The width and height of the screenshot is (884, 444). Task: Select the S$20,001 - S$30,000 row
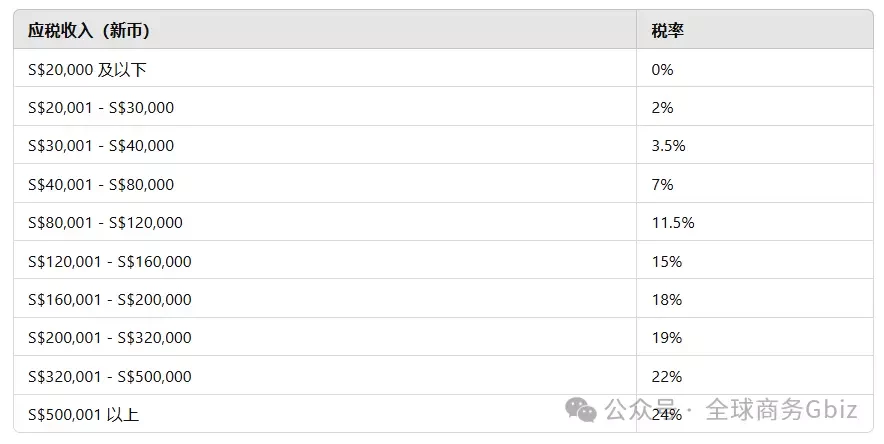click(x=444, y=106)
